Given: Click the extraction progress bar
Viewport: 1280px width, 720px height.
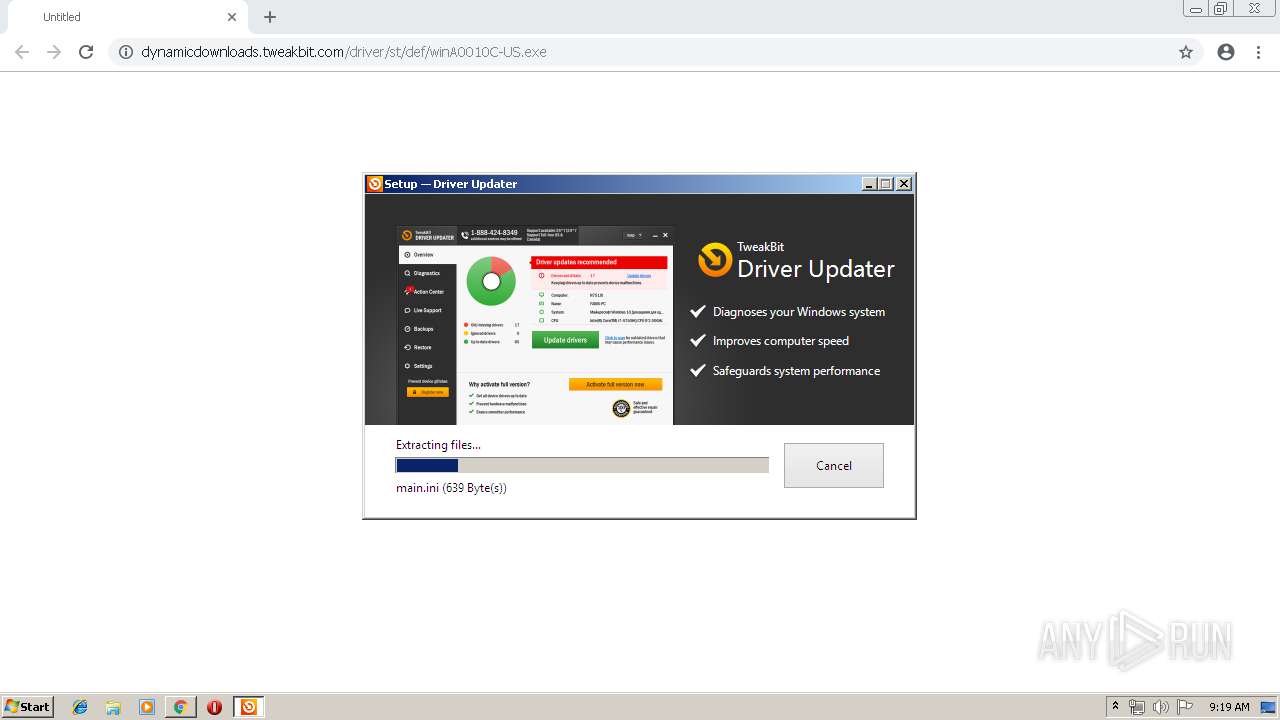Looking at the screenshot, I should 582,465.
